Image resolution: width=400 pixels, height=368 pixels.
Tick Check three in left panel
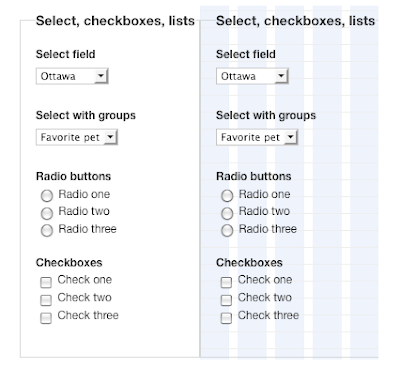(46, 318)
